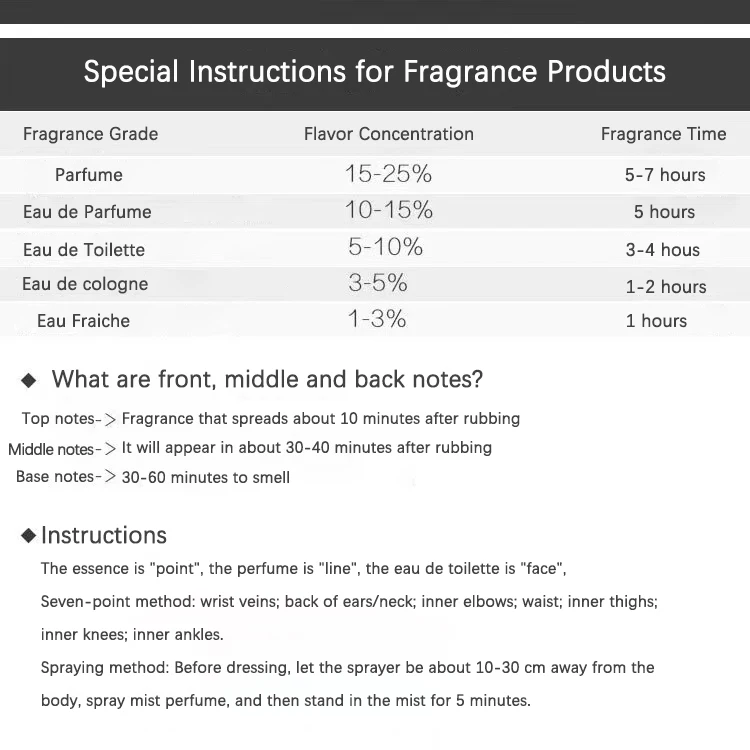Click the 5-7 hours fragrance time
Image resolution: width=750 pixels, height=750 pixels.
coord(665,175)
